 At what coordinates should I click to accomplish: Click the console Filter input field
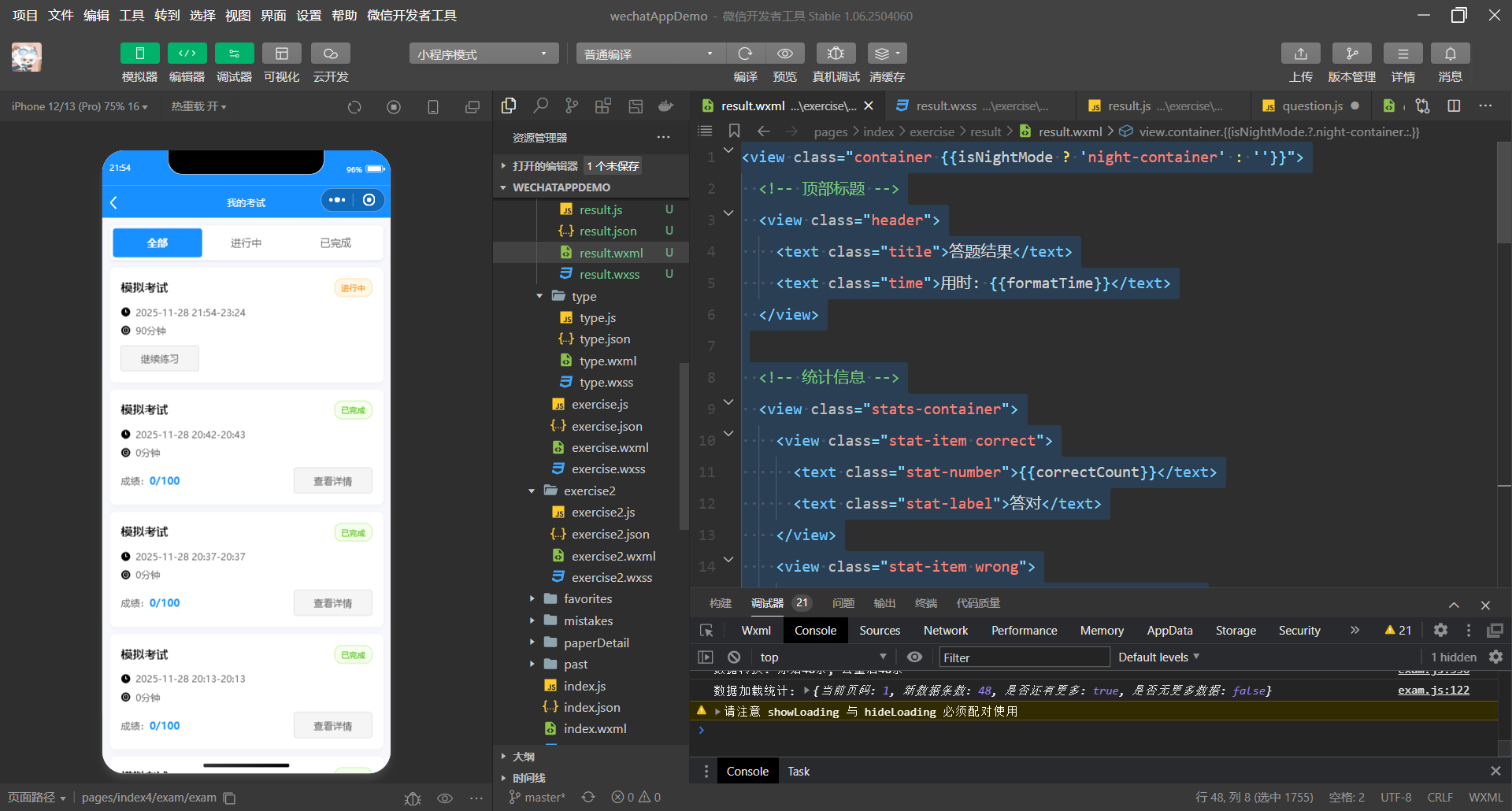coord(1024,657)
